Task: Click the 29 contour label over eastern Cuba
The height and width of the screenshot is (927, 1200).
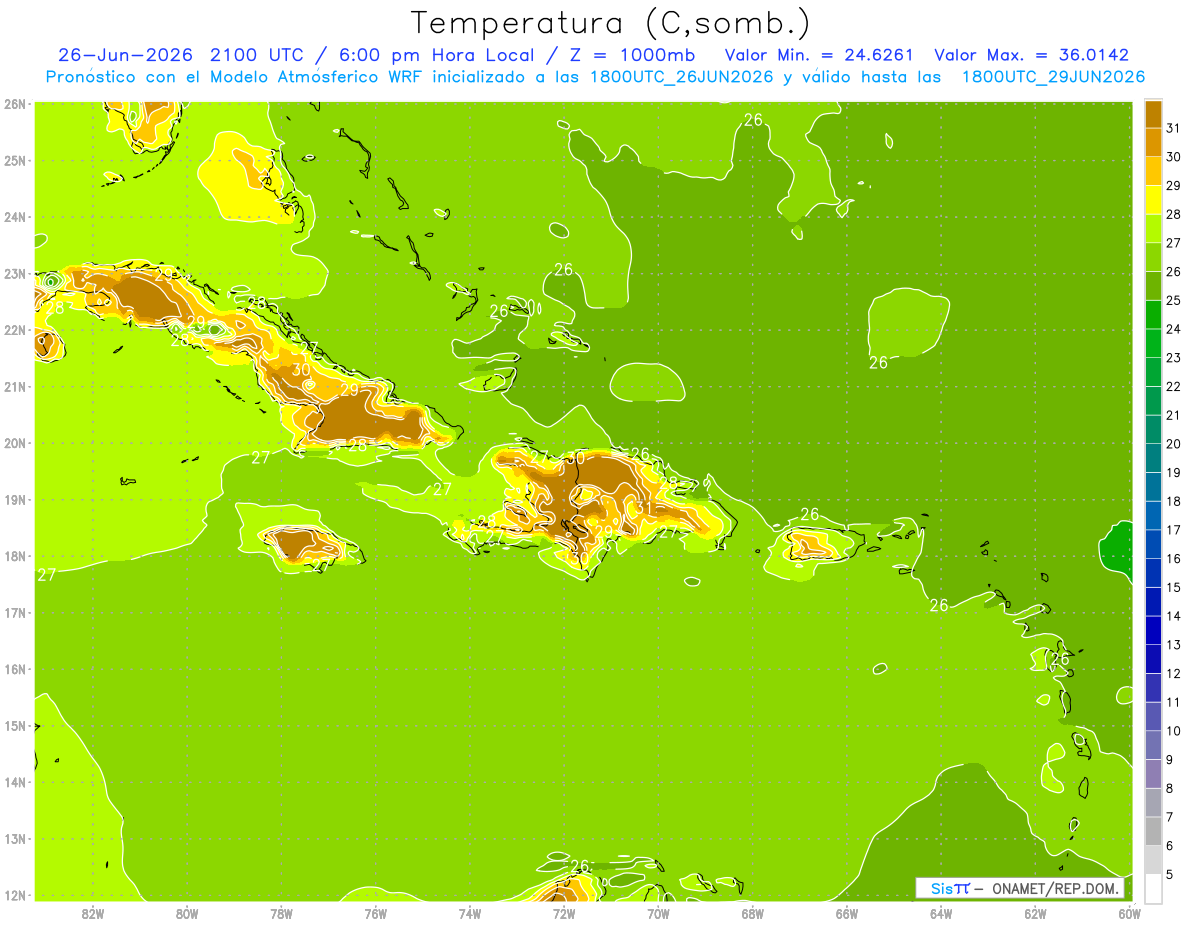Action: coord(349,390)
